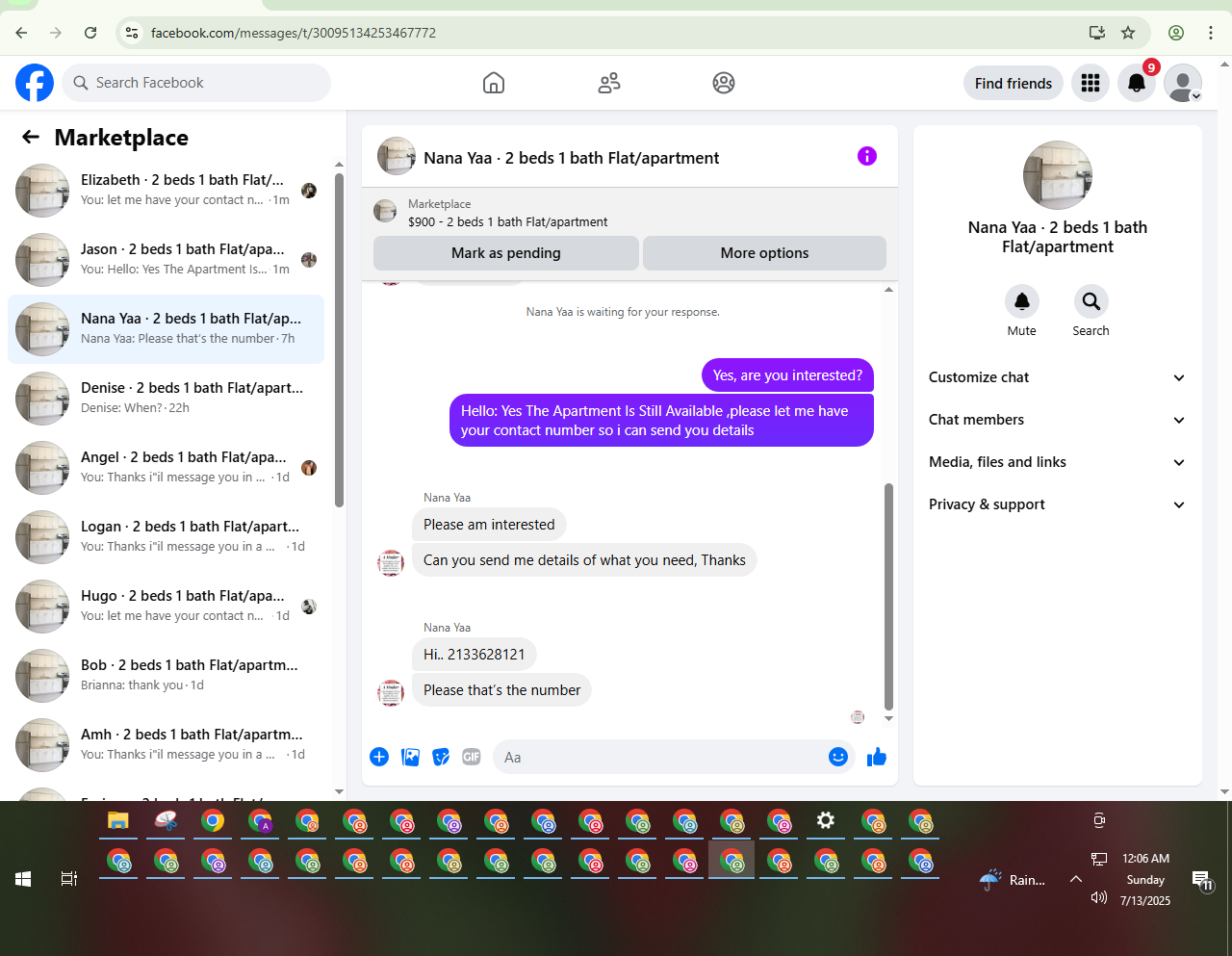Click 'Yes, are you interested?' message bubble
This screenshot has width=1232, height=956.
[787, 375]
